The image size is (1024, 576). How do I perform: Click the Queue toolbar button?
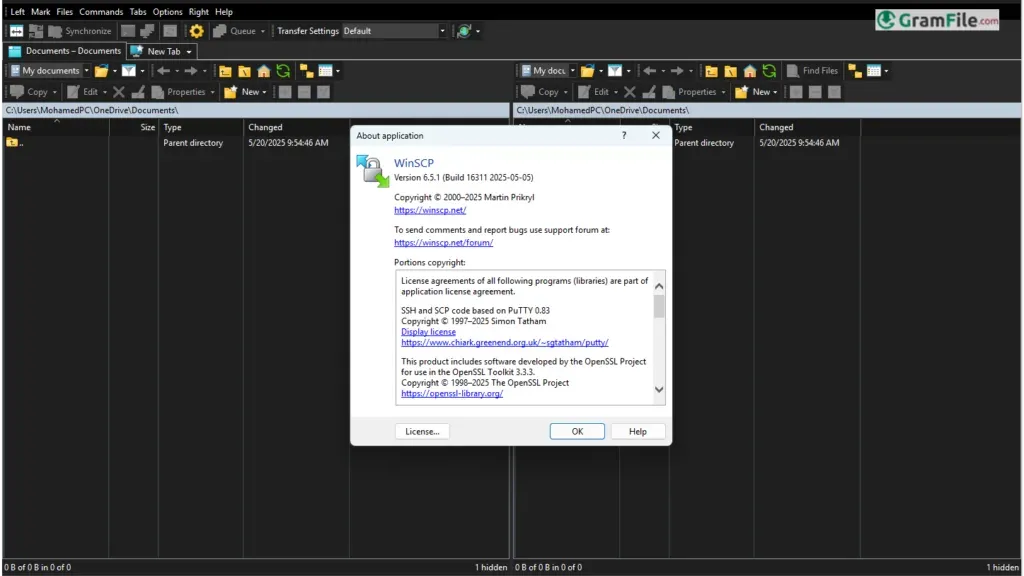click(x=236, y=31)
